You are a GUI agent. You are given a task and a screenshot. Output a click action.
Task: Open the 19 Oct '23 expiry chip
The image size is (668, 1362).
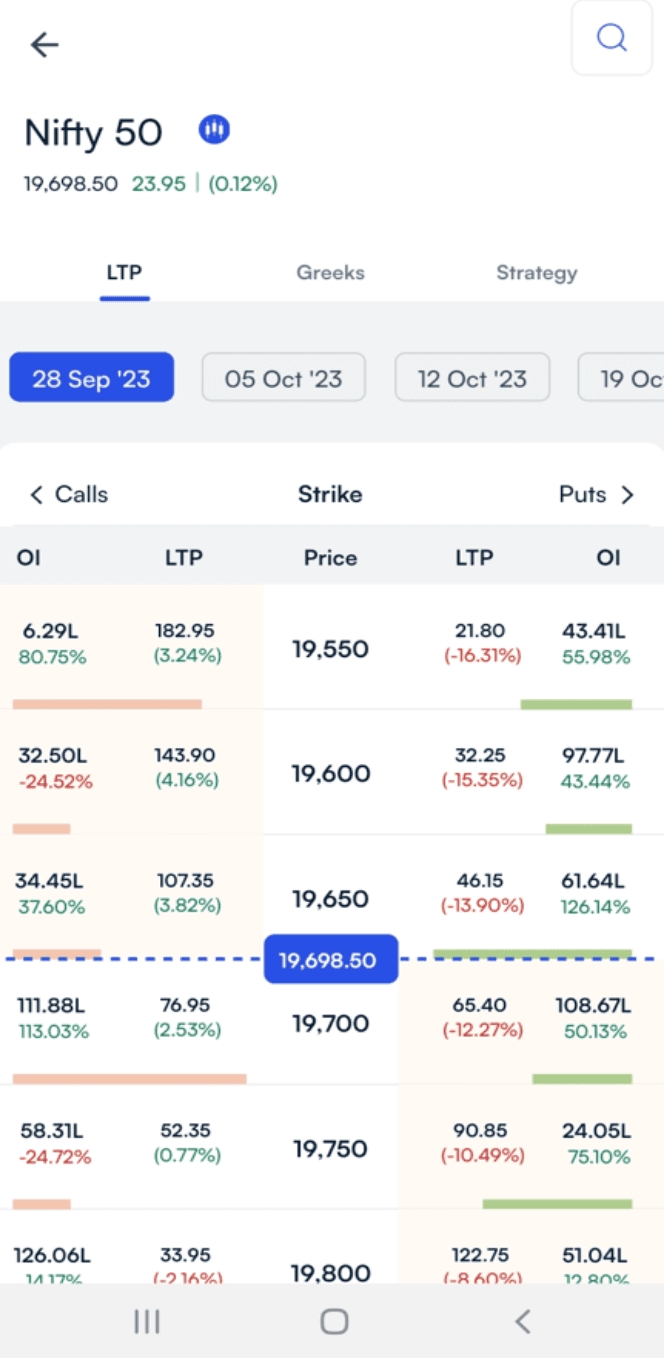point(632,377)
